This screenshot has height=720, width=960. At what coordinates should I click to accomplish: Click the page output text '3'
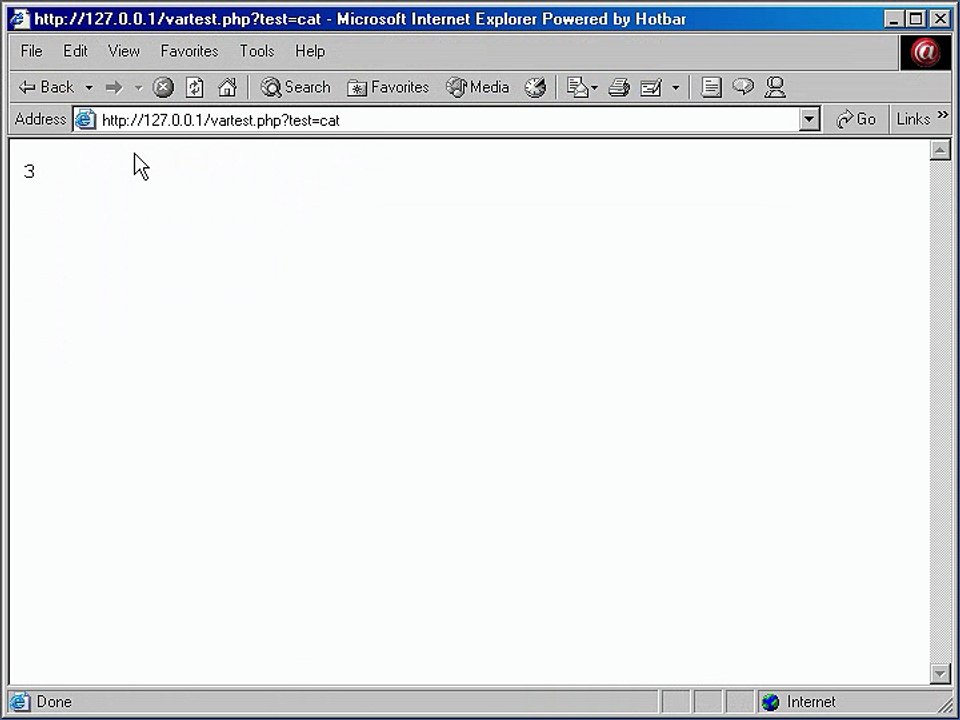click(x=29, y=171)
